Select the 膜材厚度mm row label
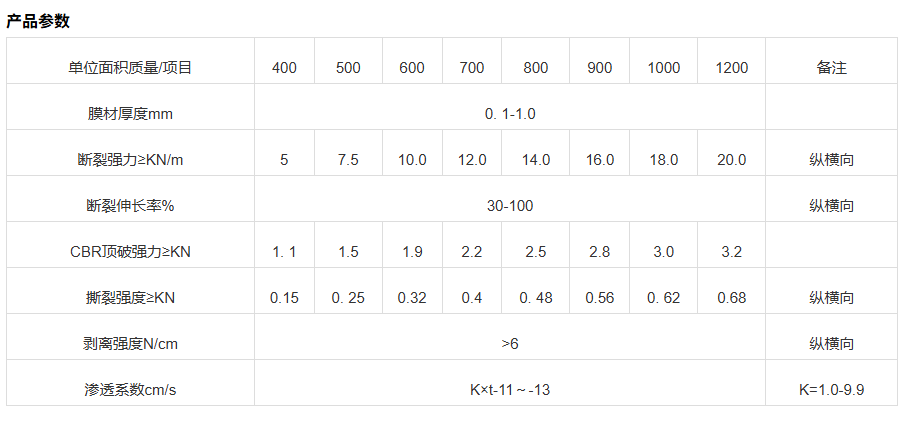The height and width of the screenshot is (433, 902). 130,114
